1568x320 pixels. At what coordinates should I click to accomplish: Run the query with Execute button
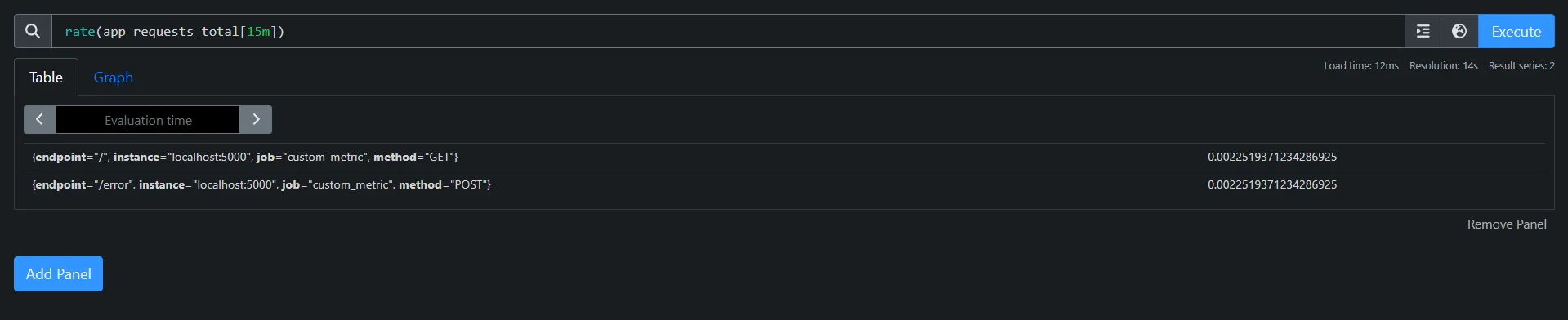click(x=1516, y=31)
